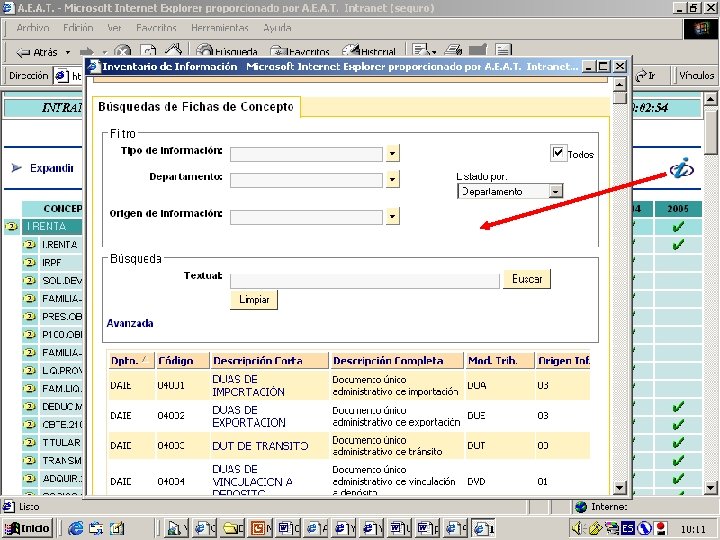Click the Búsqueda toolbar button
Image resolution: width=720 pixels, height=540 pixels.
tap(225, 51)
